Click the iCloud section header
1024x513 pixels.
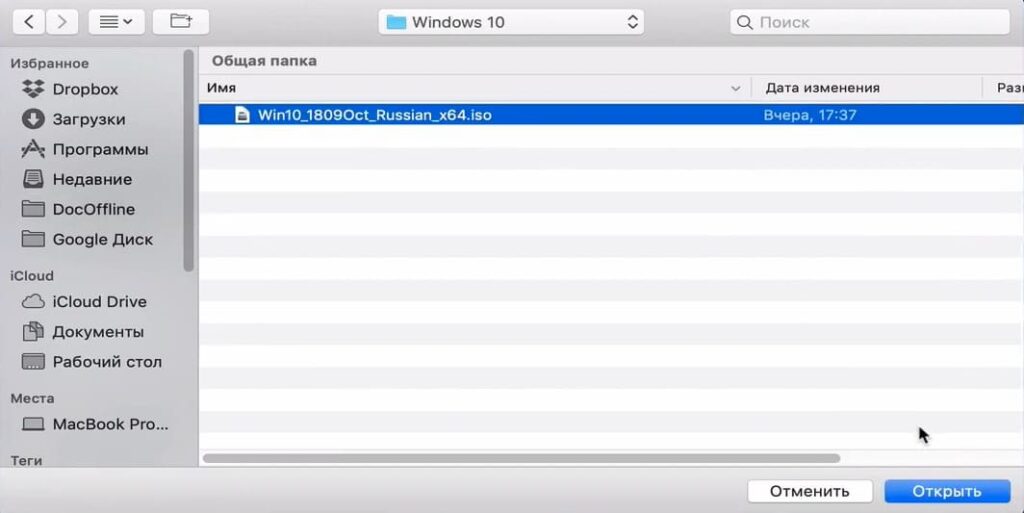click(x=31, y=275)
